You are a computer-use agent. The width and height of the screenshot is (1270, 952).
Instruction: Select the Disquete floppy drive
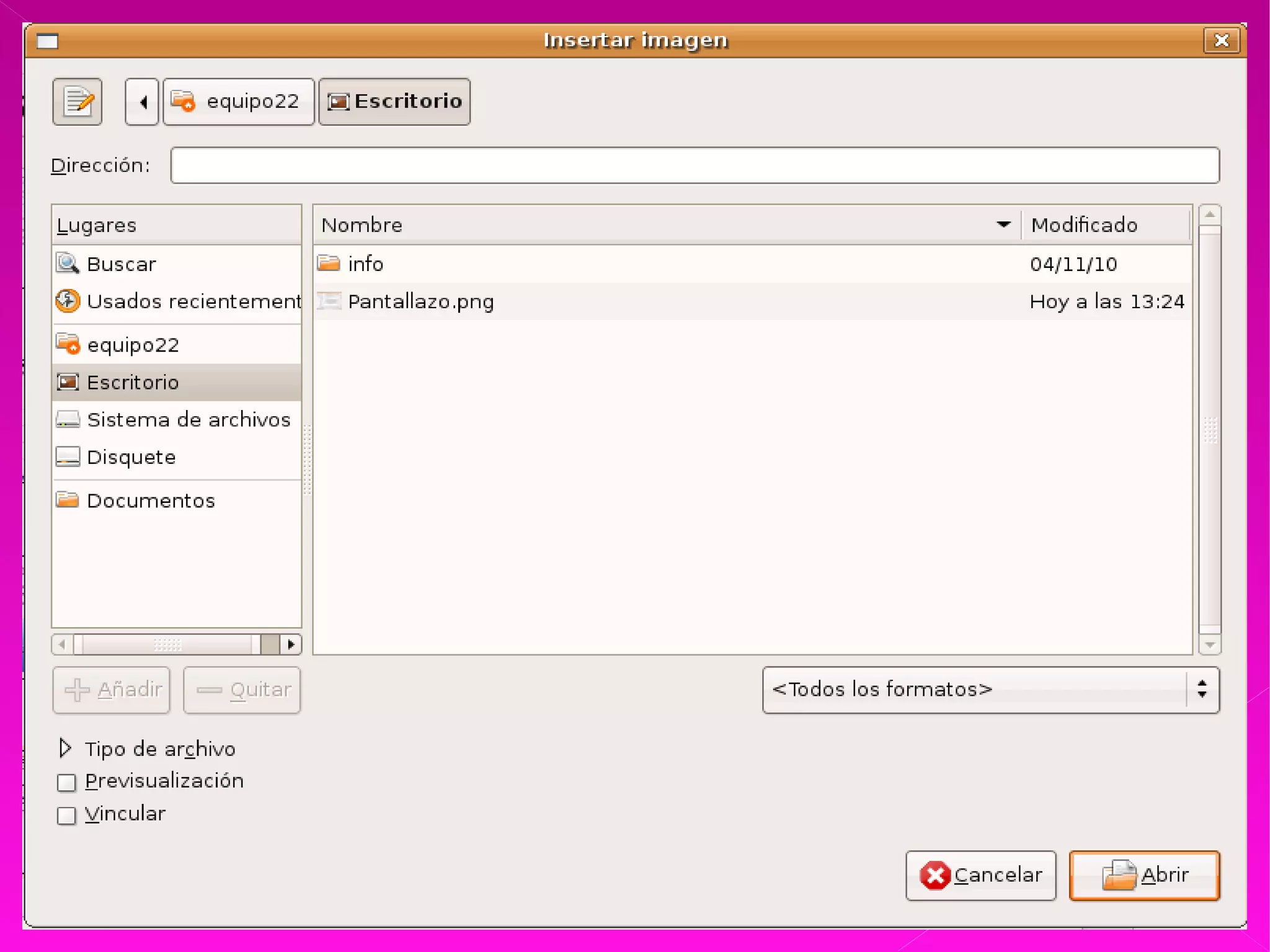[x=131, y=457]
